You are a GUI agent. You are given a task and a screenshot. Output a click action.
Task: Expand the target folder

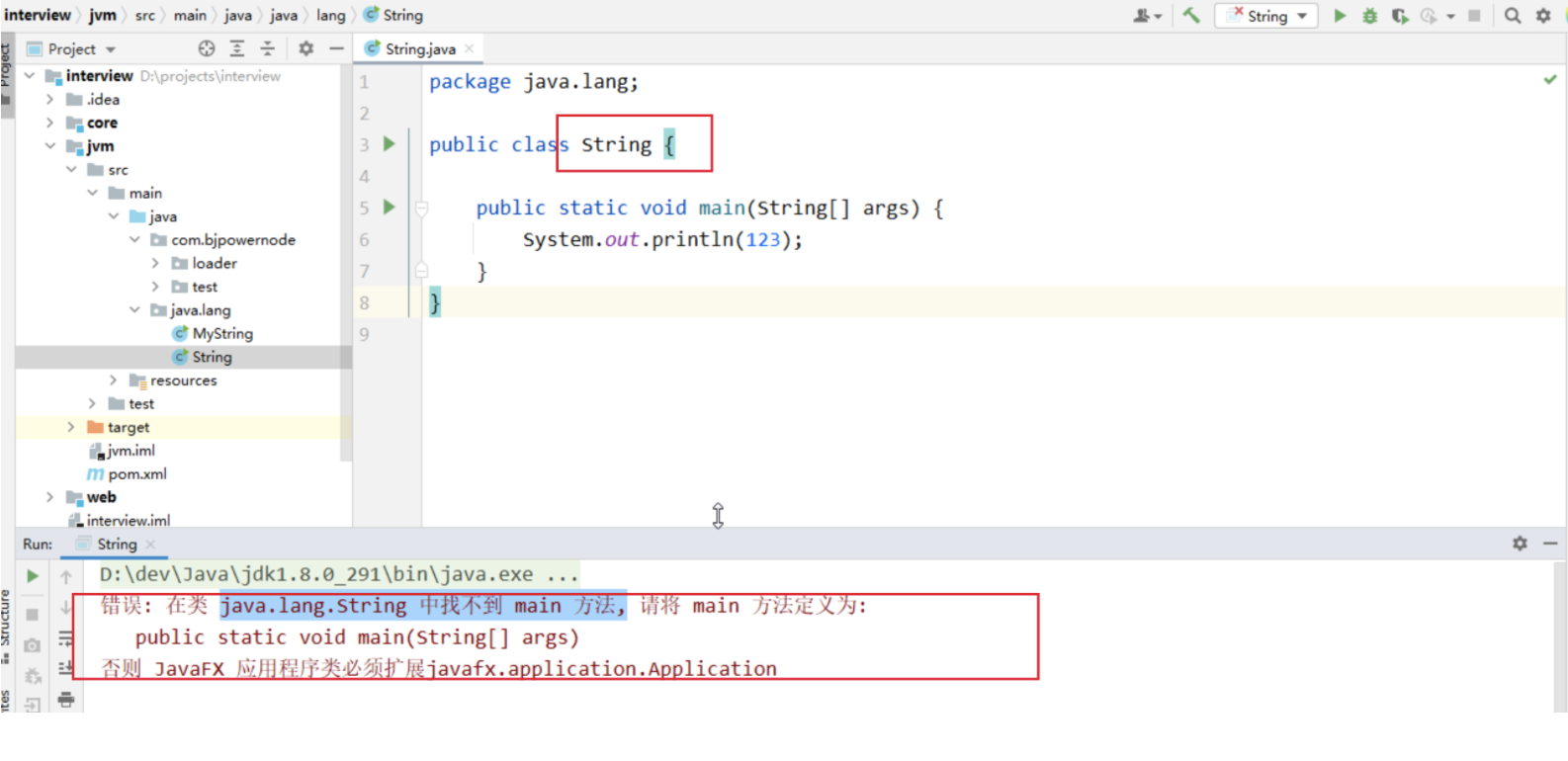point(71,427)
